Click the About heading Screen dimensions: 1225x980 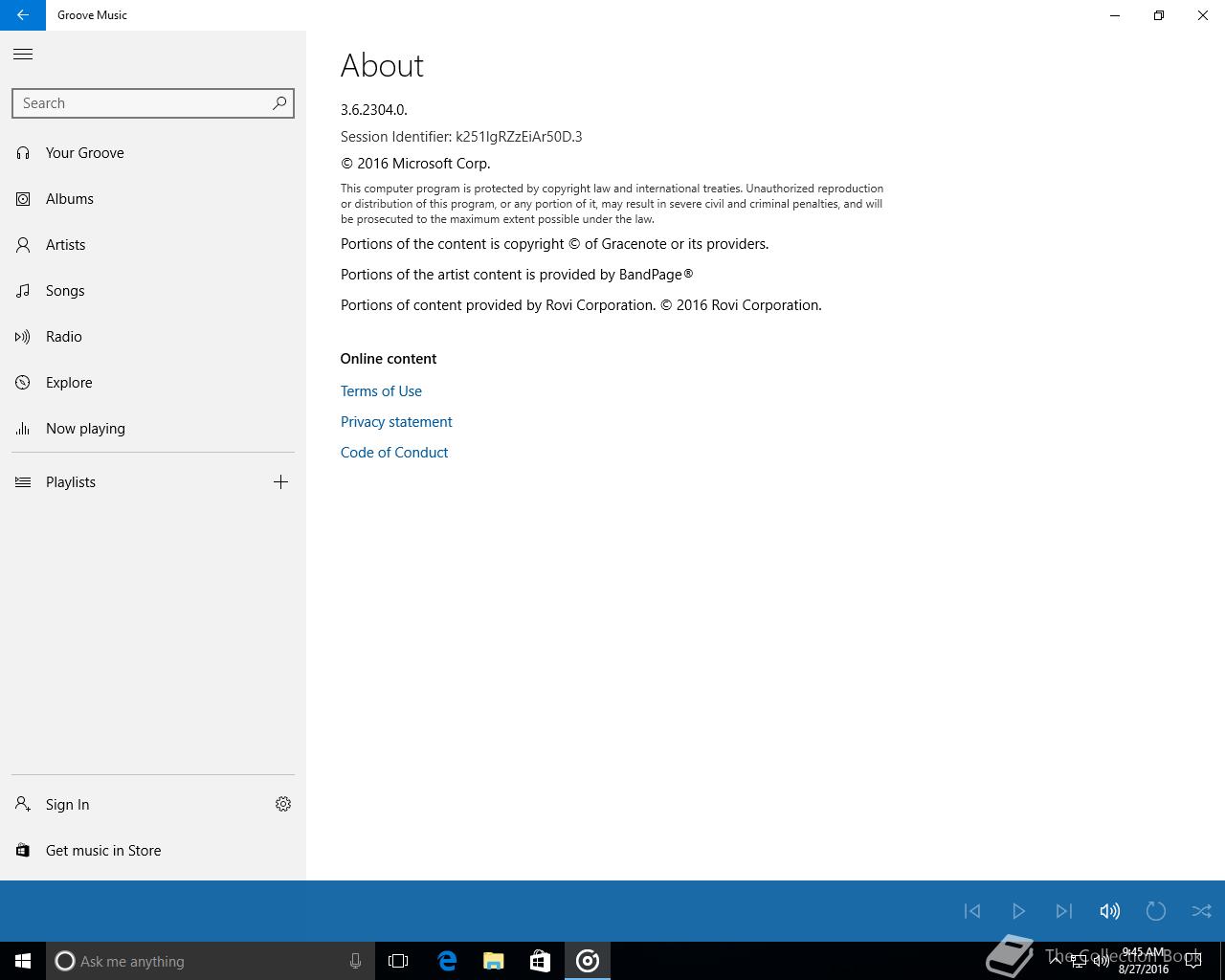[x=382, y=65]
